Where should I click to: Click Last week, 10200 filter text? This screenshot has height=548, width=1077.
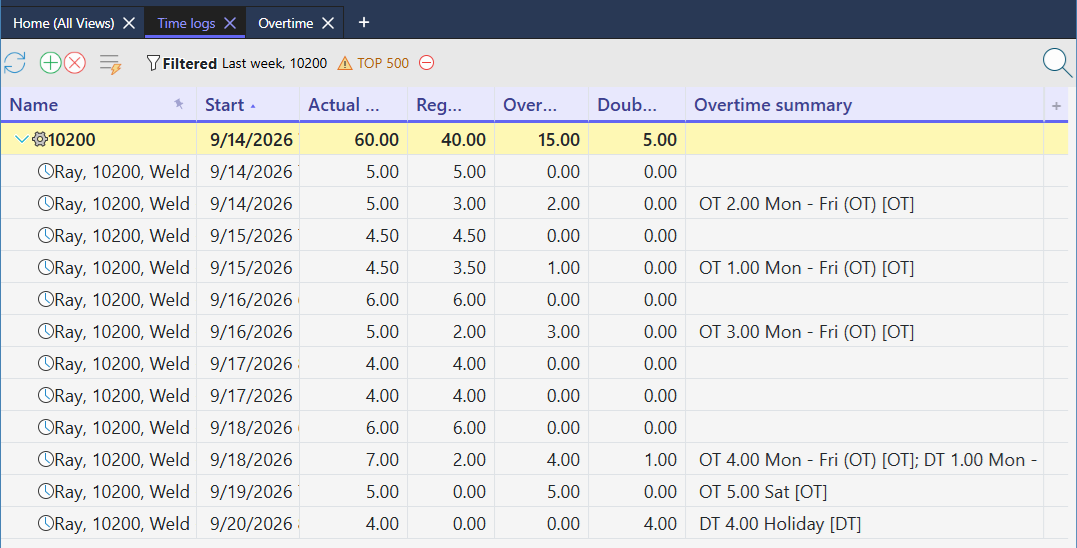click(x=274, y=63)
